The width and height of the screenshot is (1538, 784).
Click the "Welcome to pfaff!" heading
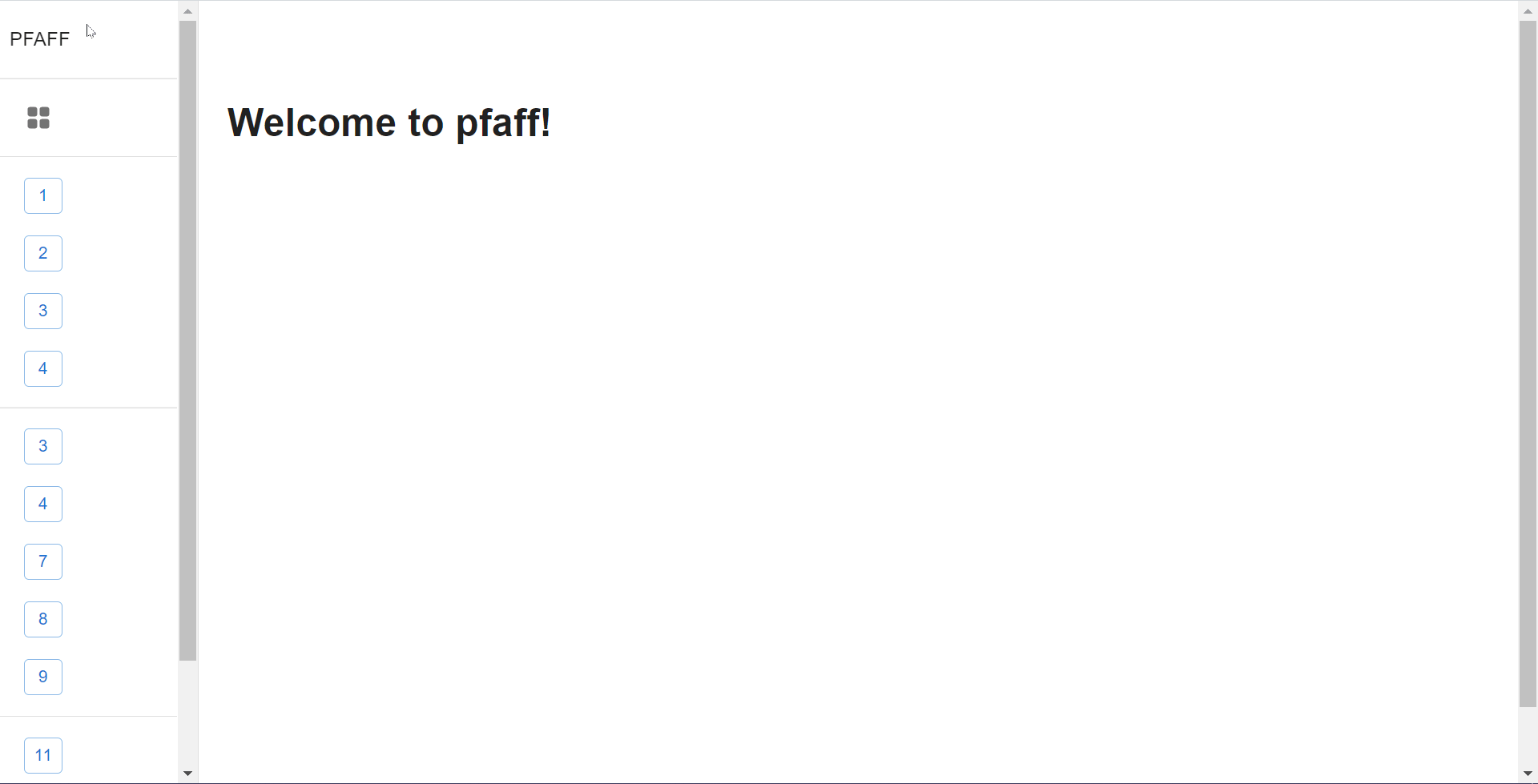pyautogui.click(x=389, y=123)
